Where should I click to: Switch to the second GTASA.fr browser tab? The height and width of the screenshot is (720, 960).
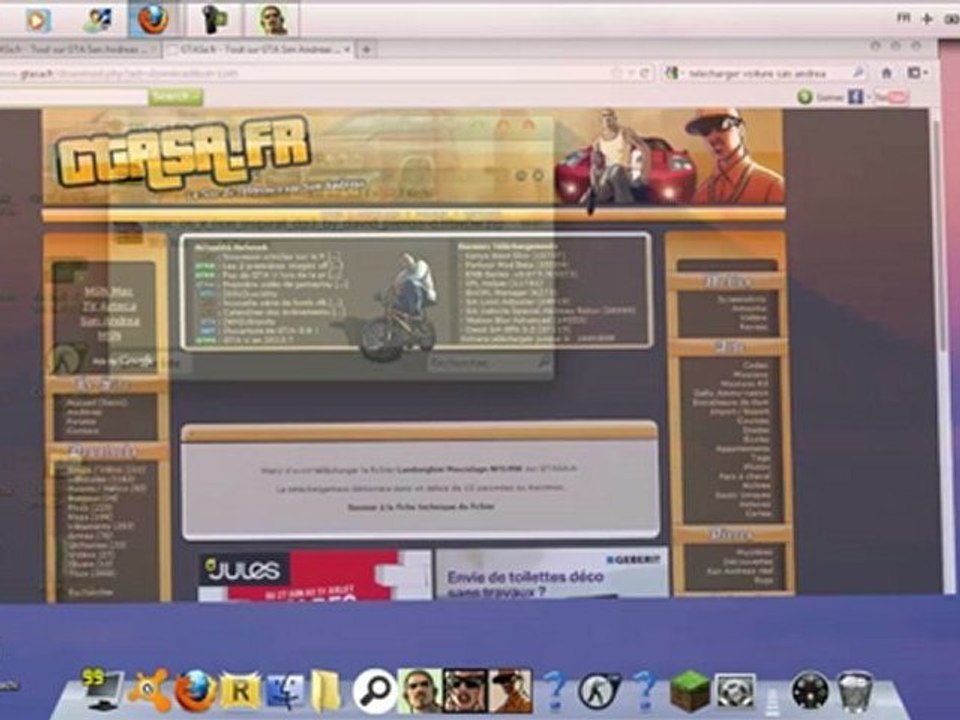258,50
